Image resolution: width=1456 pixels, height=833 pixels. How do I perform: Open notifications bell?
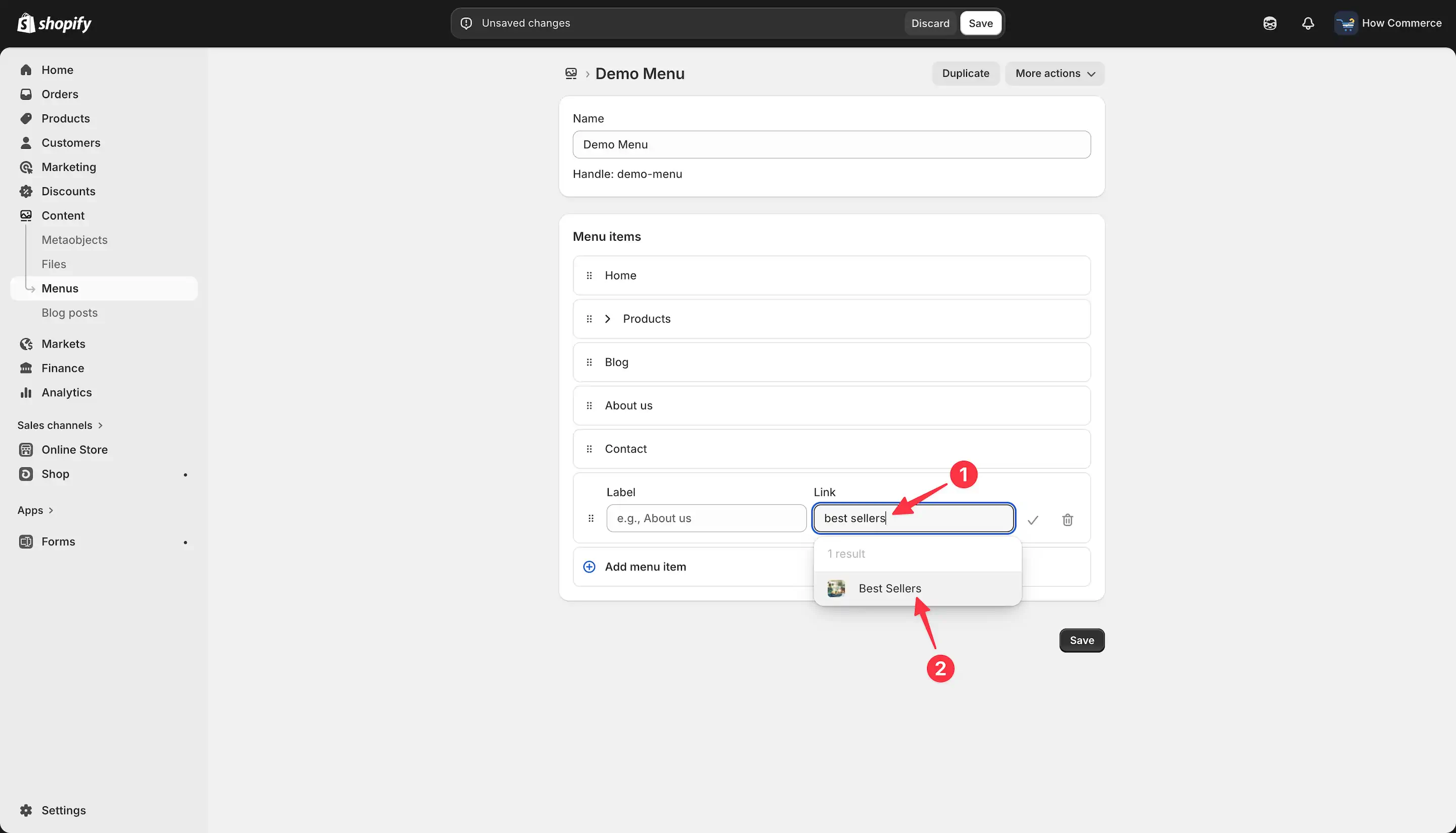[x=1308, y=23]
